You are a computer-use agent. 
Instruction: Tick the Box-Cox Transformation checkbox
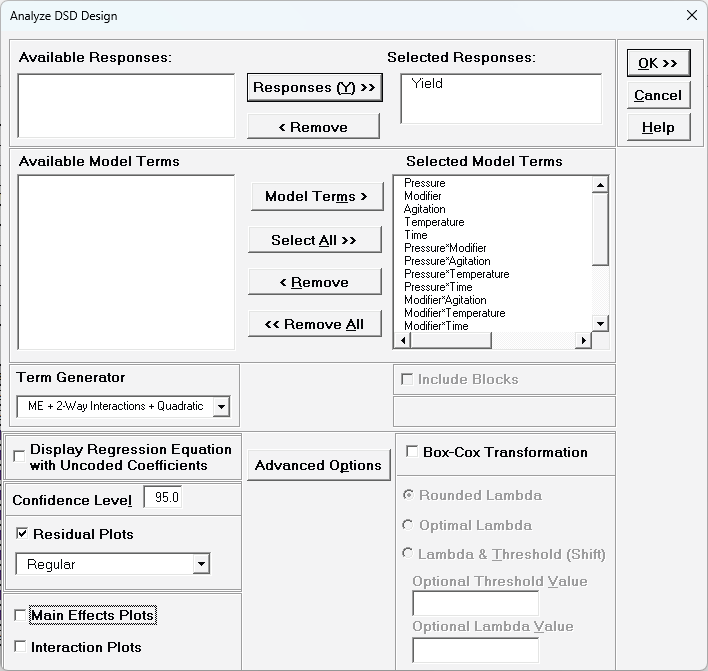coord(412,452)
